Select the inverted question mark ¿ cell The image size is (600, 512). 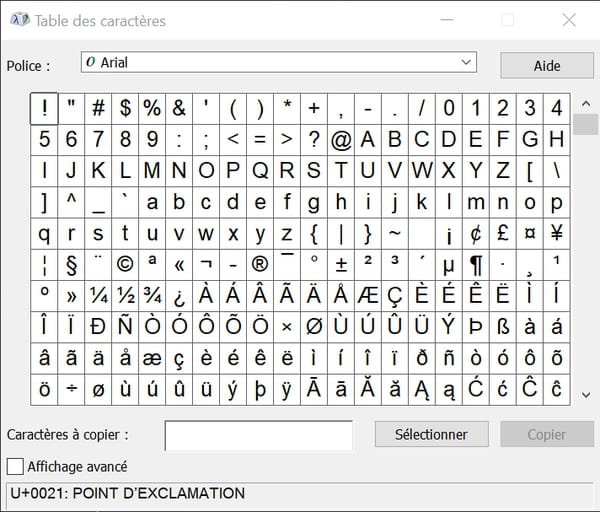click(x=179, y=296)
